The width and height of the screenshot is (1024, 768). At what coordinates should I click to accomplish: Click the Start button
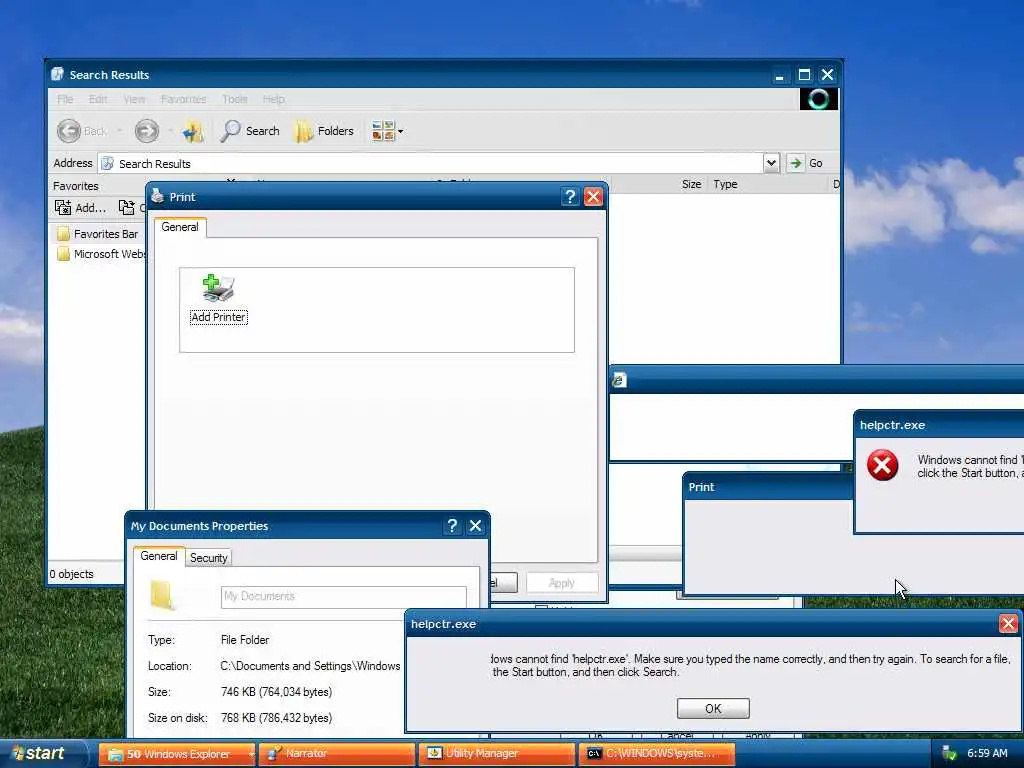point(43,754)
